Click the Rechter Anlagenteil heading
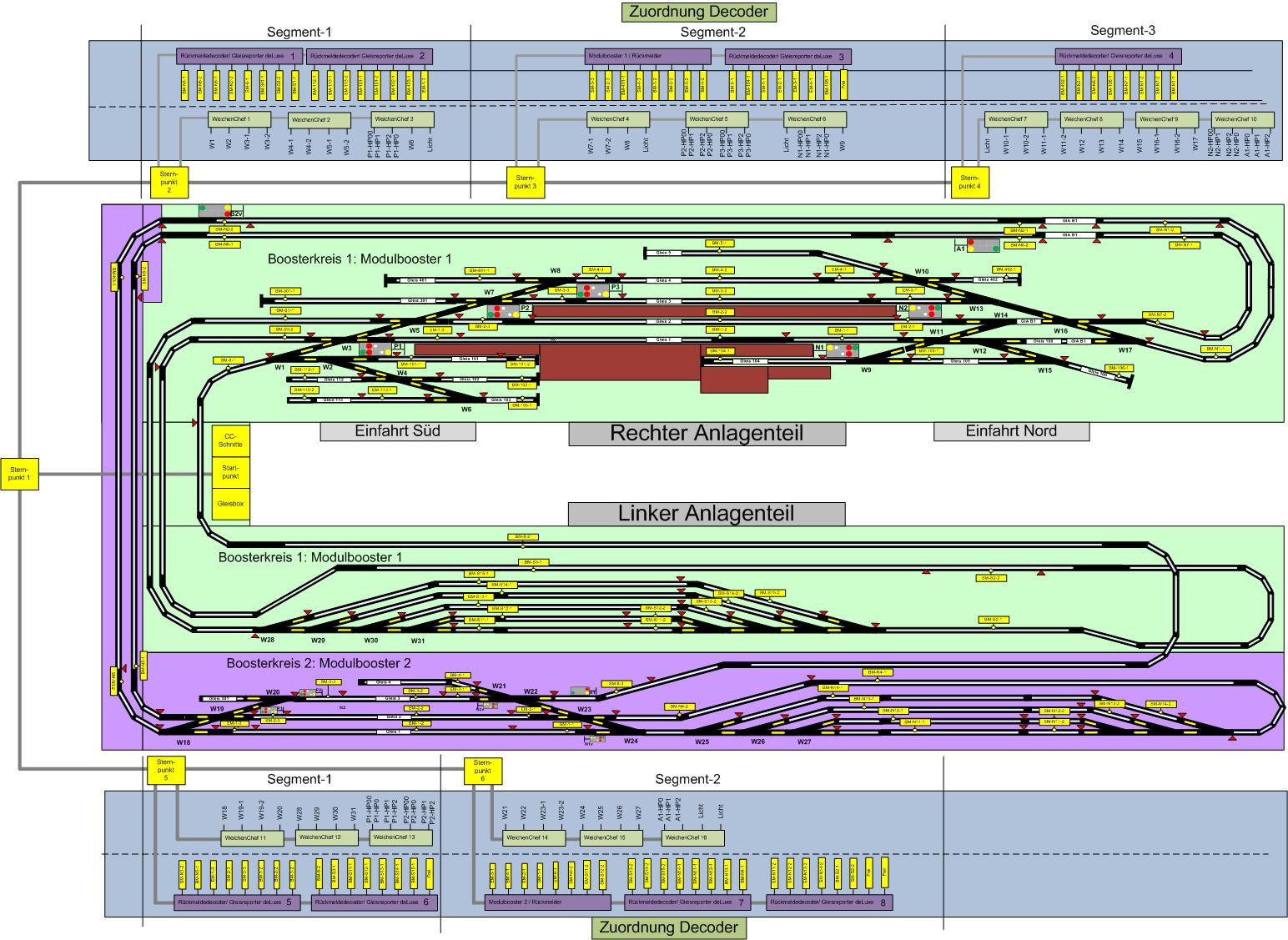The image size is (1288, 940). tap(707, 434)
